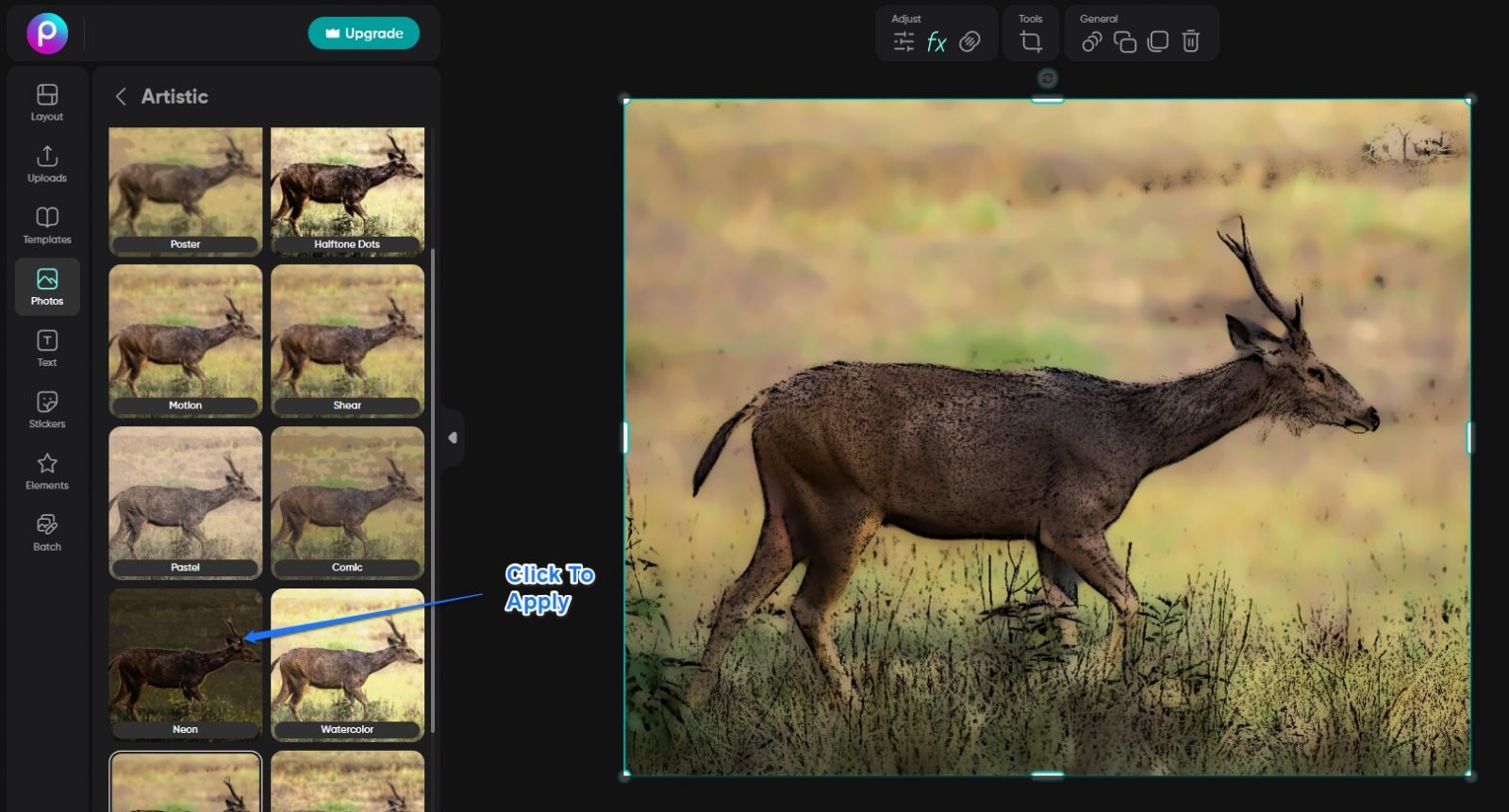Open the Templates panel
The width and height of the screenshot is (1509, 812).
tap(47, 225)
